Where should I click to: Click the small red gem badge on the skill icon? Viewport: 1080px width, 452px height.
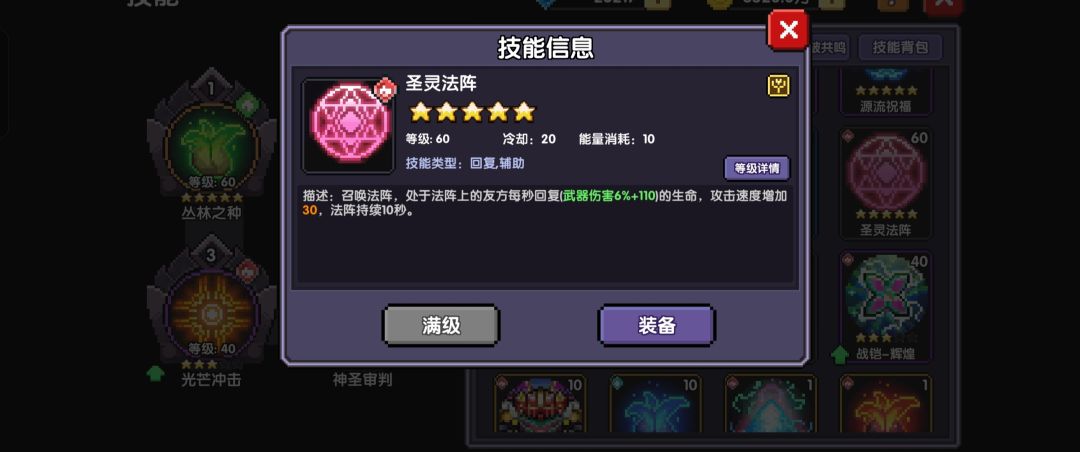point(385,90)
